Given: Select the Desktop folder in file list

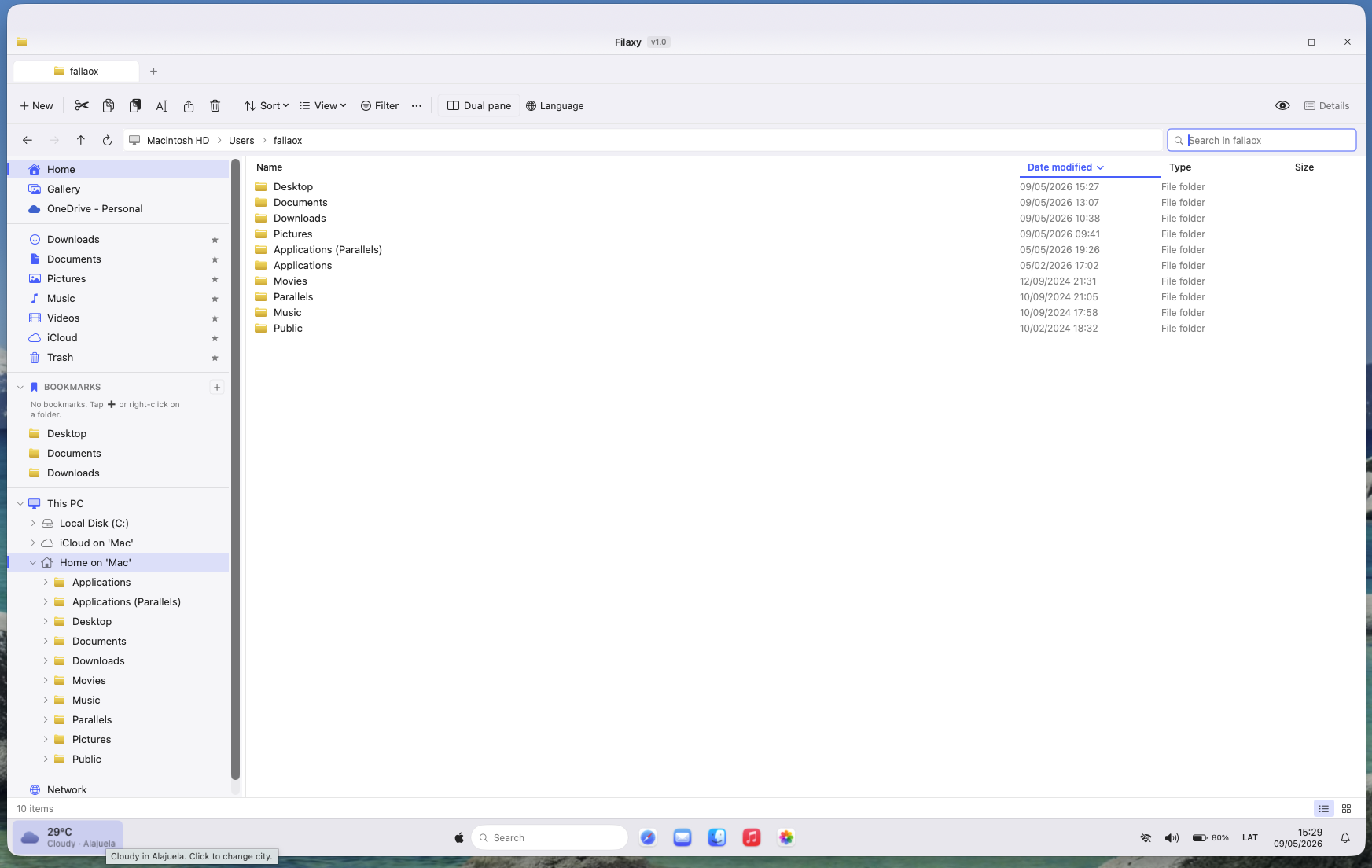Looking at the screenshot, I should (x=806, y=186).
